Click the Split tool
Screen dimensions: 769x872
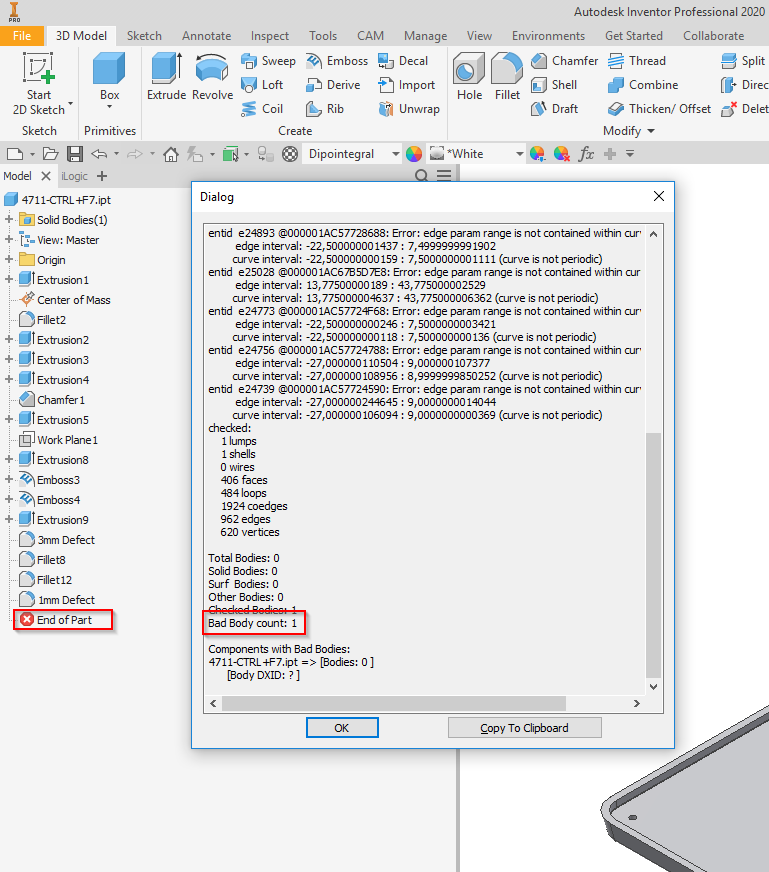[x=743, y=61]
